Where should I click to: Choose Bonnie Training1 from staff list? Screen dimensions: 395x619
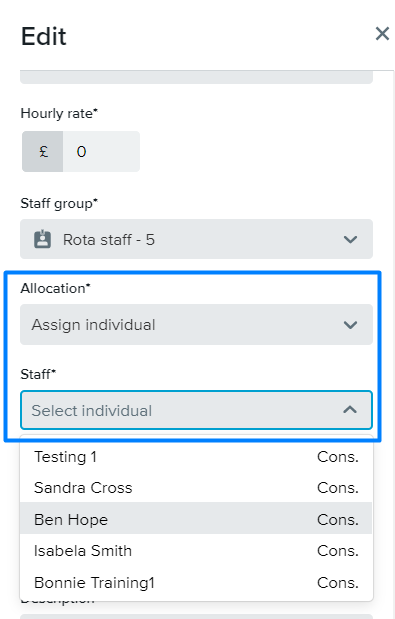196,583
